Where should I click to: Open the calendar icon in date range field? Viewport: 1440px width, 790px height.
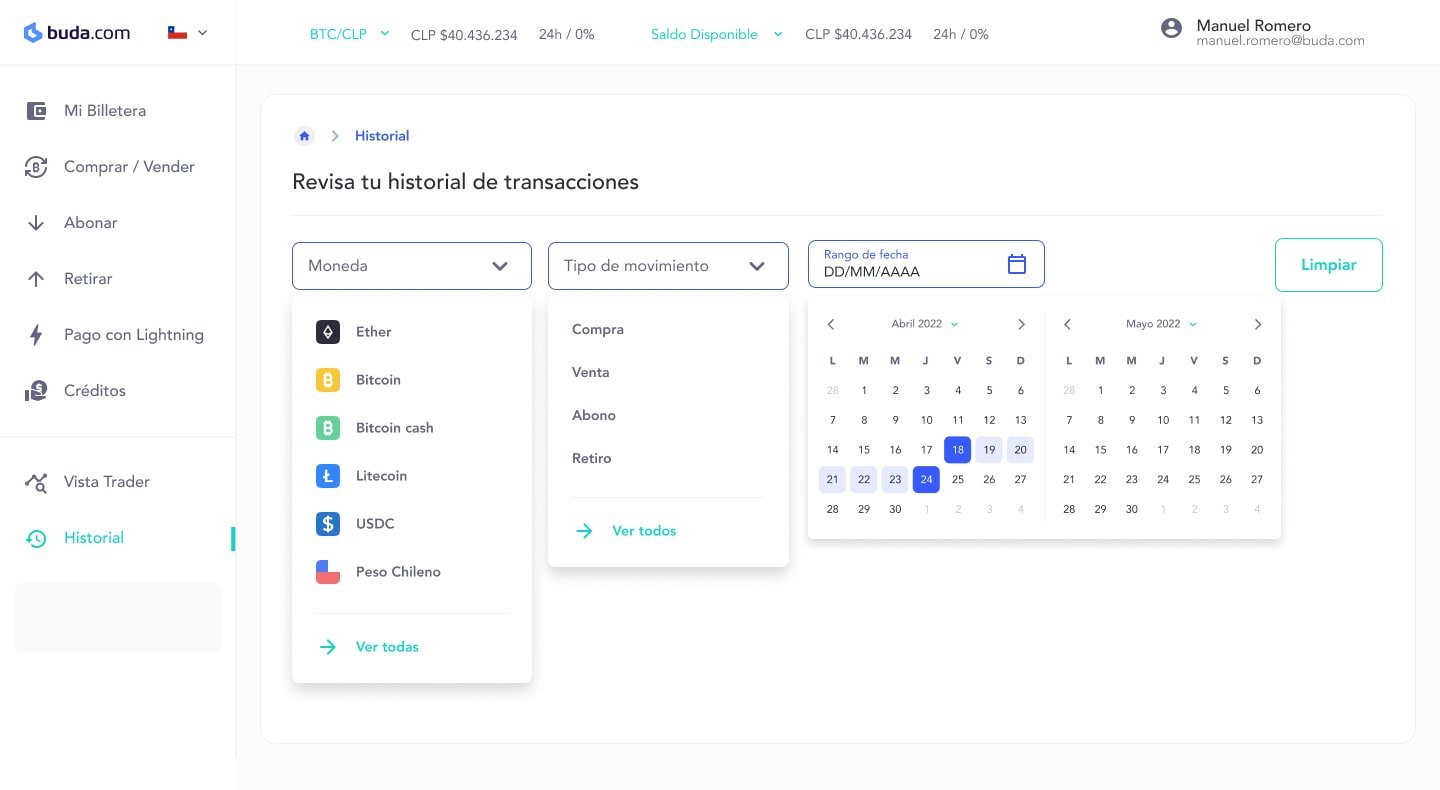click(1016, 264)
